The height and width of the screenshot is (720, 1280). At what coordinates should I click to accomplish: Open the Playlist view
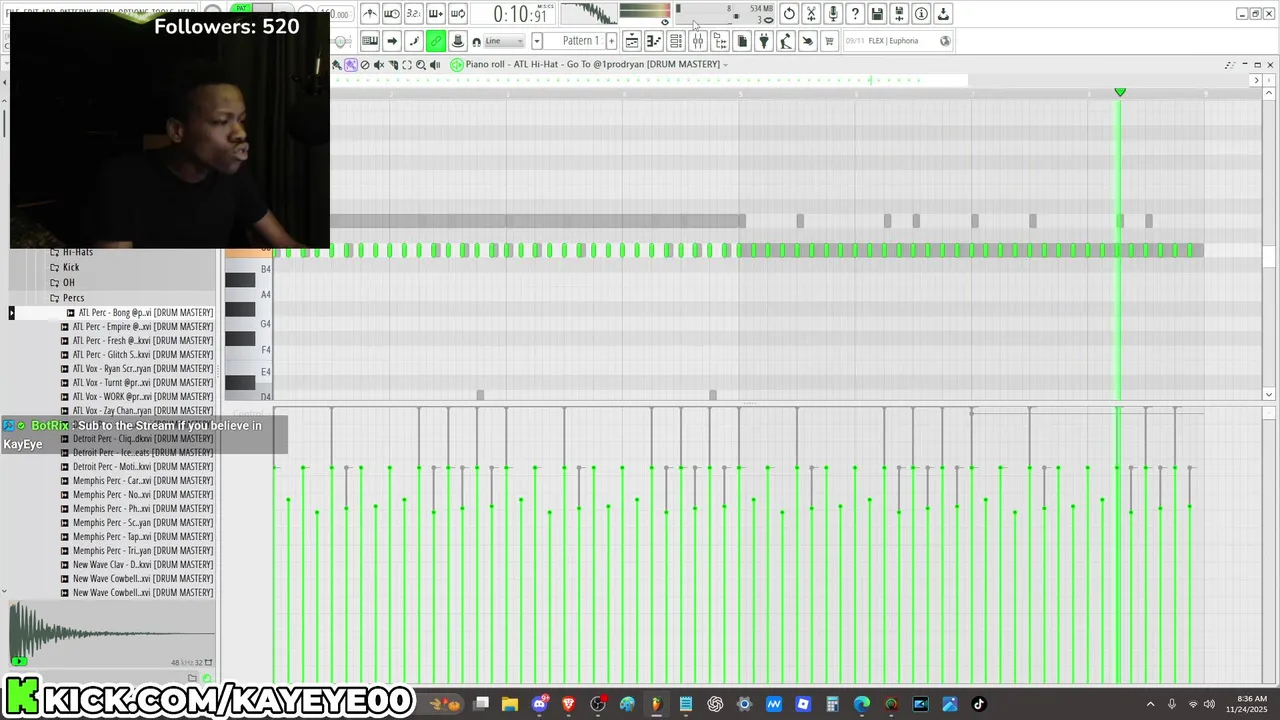(x=632, y=41)
